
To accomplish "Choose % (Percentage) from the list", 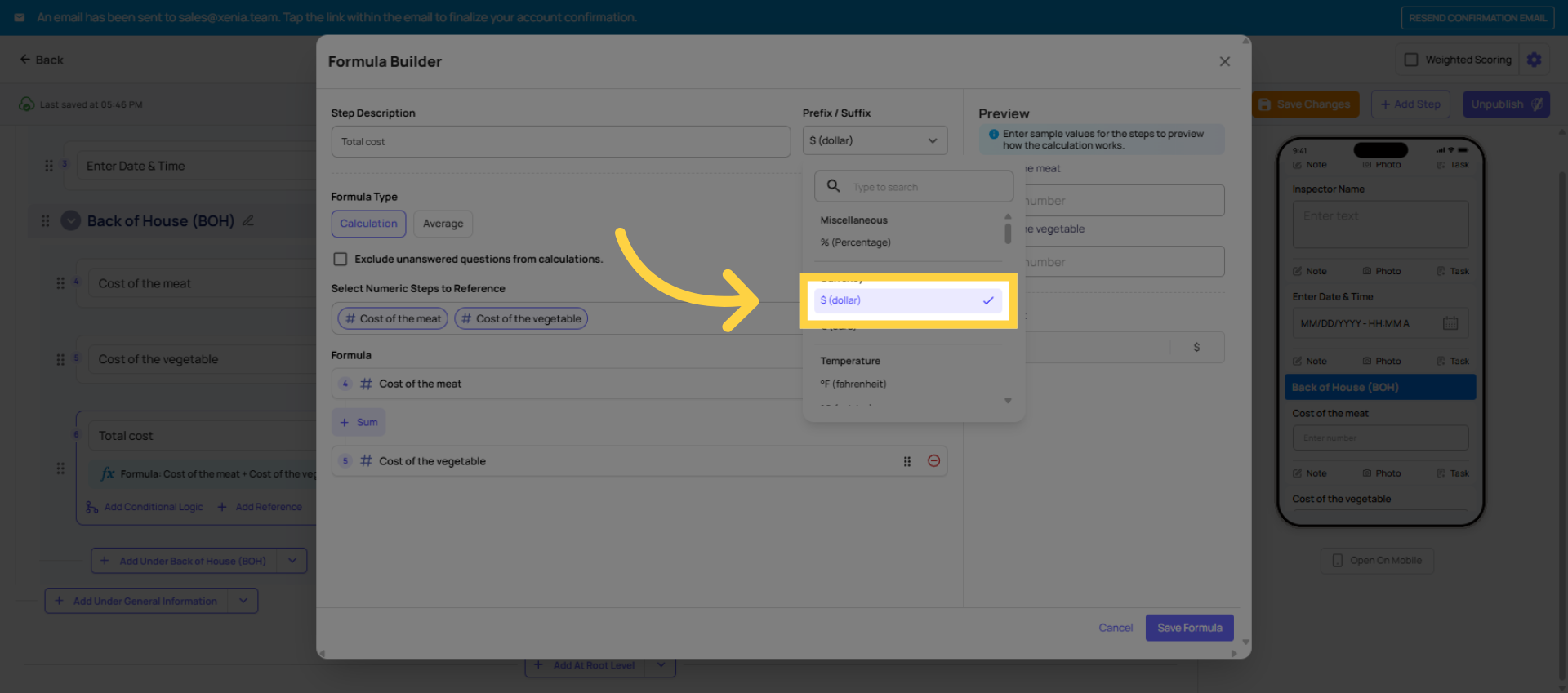I will [855, 242].
